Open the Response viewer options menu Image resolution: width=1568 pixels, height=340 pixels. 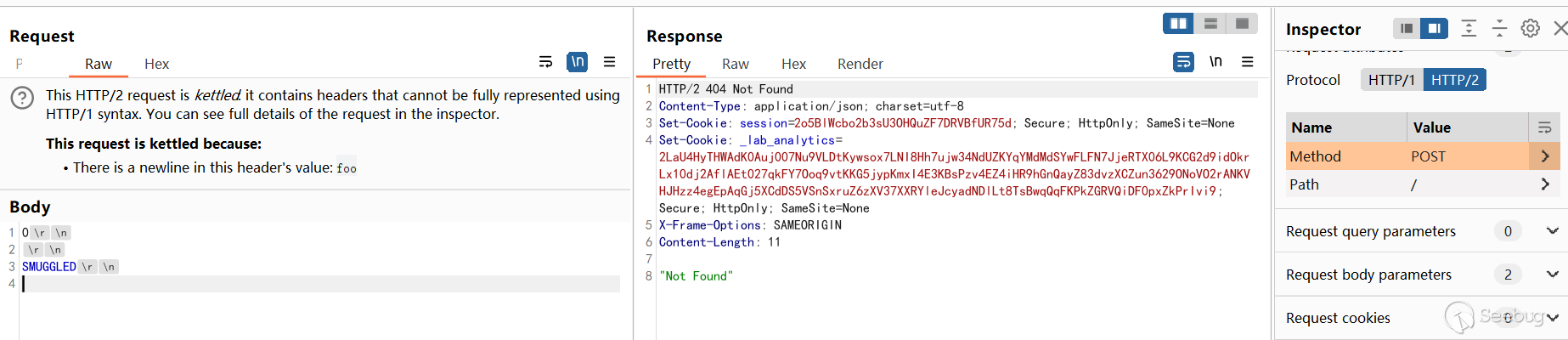pos(1247,62)
